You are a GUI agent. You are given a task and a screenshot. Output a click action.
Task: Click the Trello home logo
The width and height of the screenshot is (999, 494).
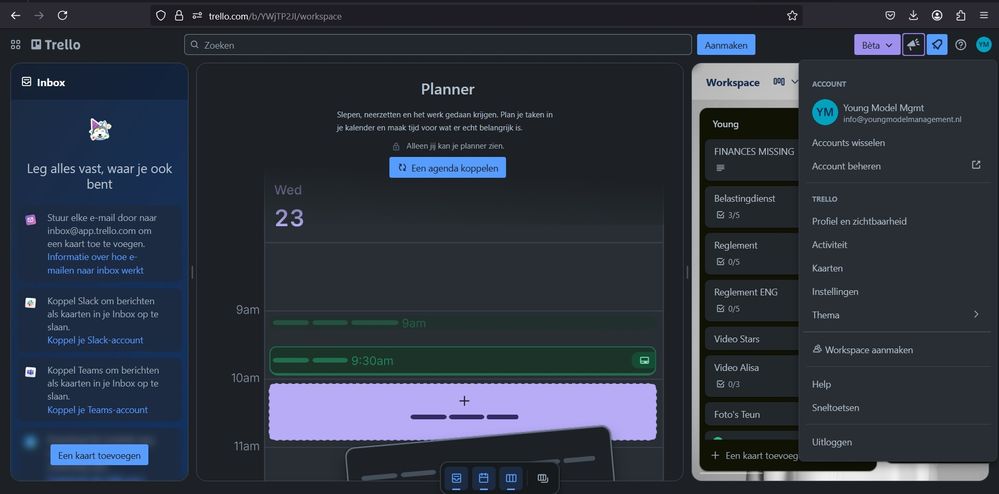[56, 45]
